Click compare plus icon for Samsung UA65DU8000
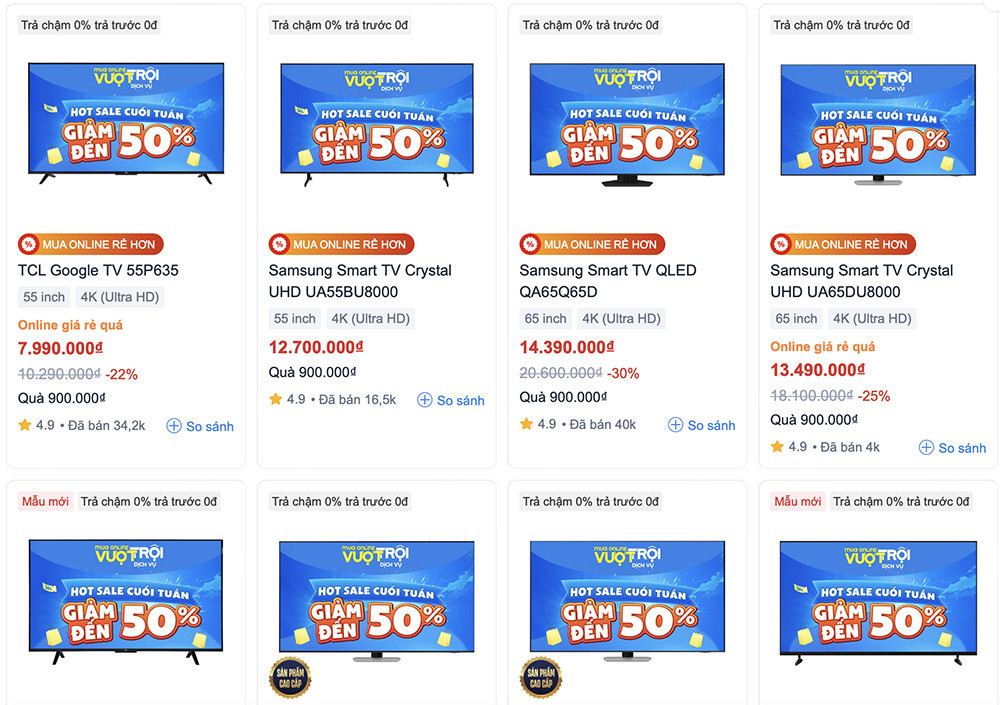Screen dimensions: 1000x705 926,448
